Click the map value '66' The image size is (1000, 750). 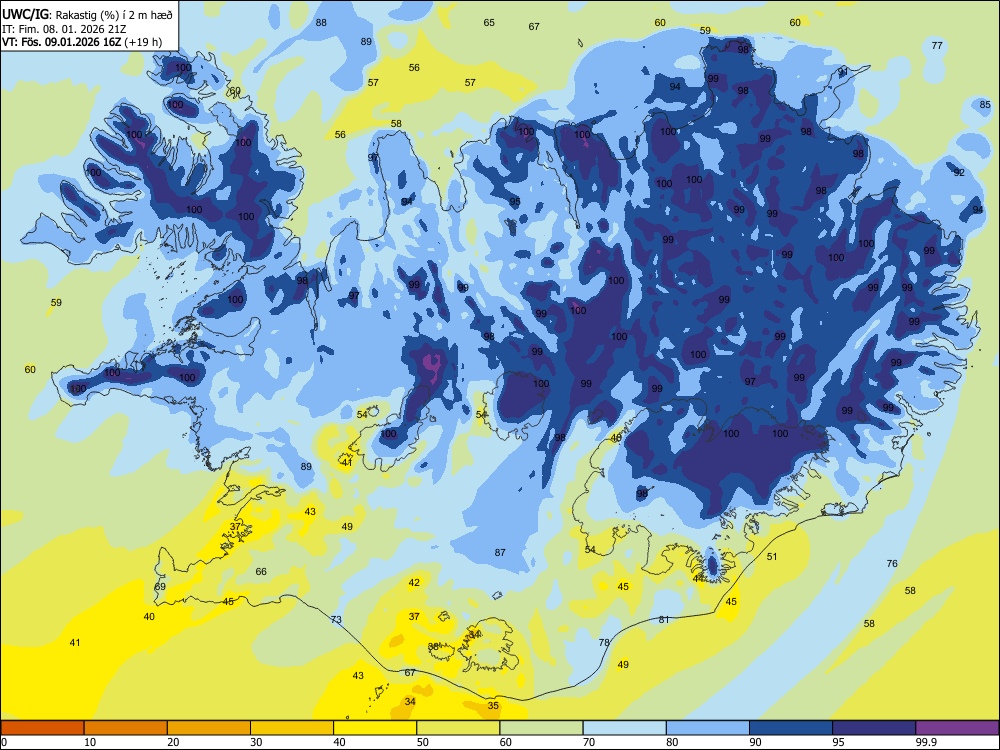(261, 571)
